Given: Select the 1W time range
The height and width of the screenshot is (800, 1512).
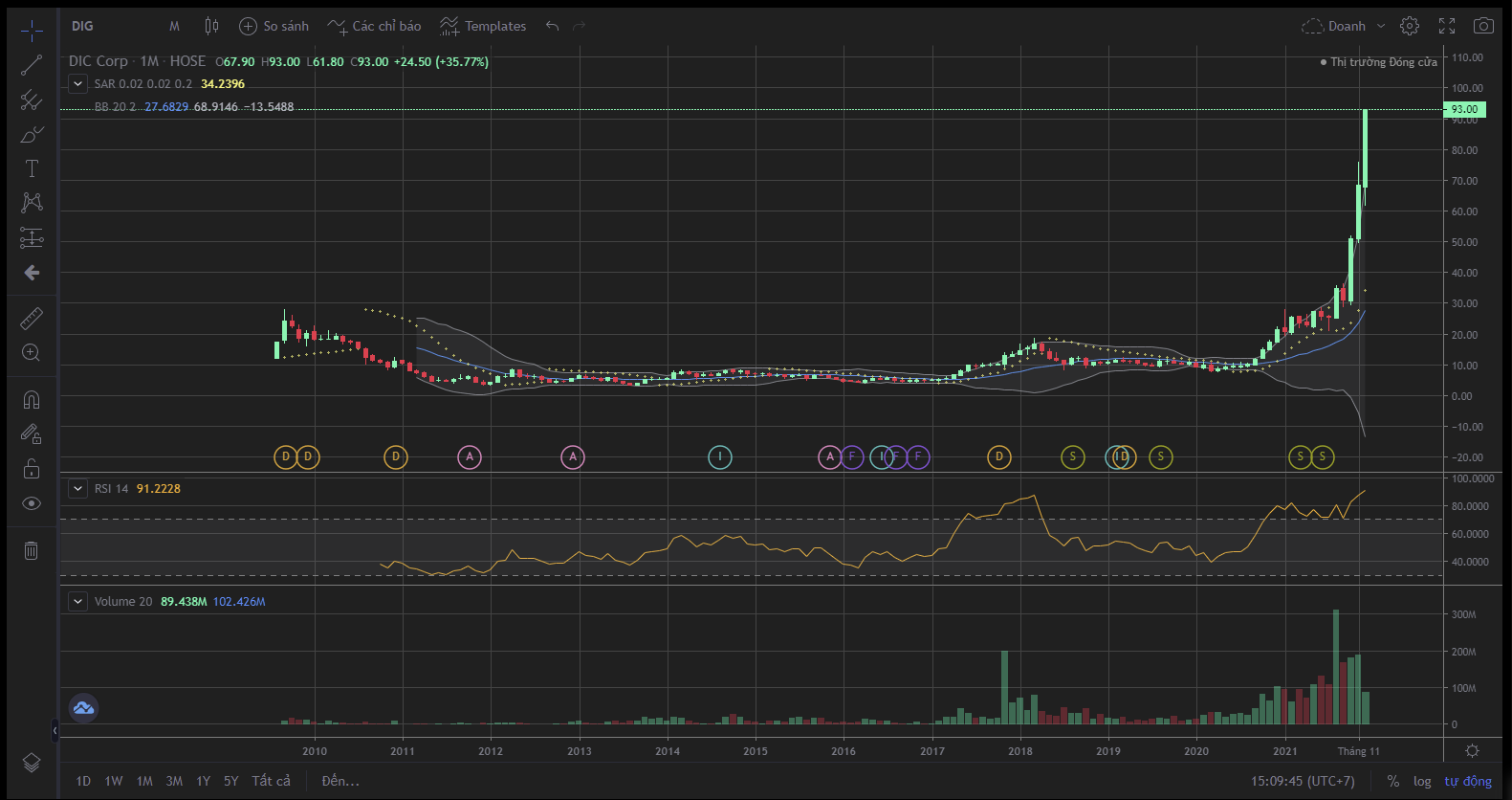Looking at the screenshot, I should pyautogui.click(x=114, y=781).
